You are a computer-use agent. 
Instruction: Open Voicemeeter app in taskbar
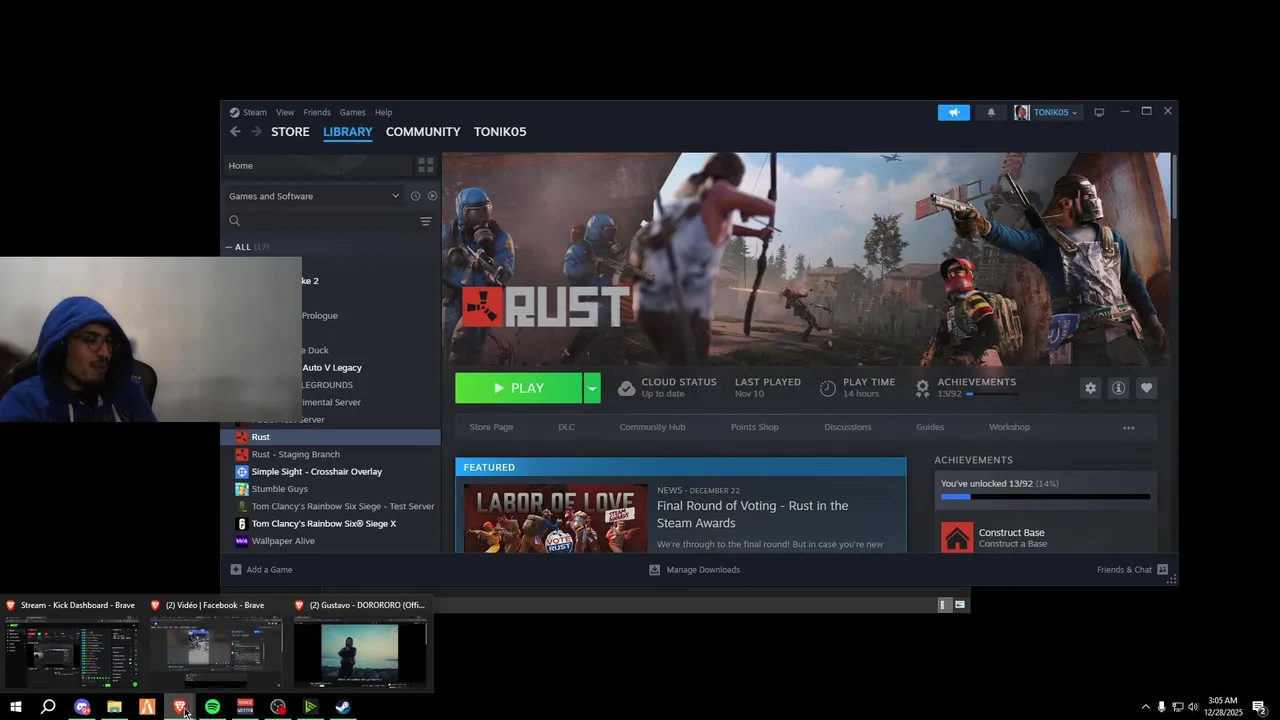click(245, 707)
